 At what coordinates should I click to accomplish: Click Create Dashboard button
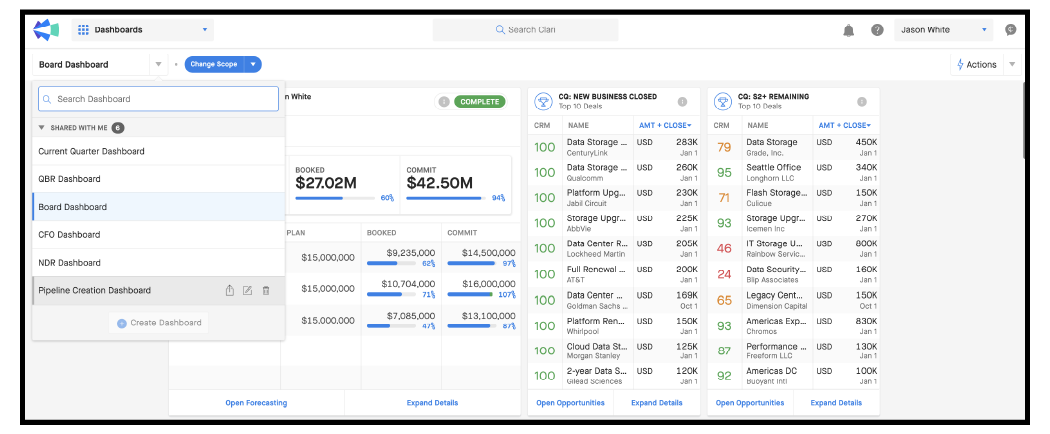[x=159, y=323]
